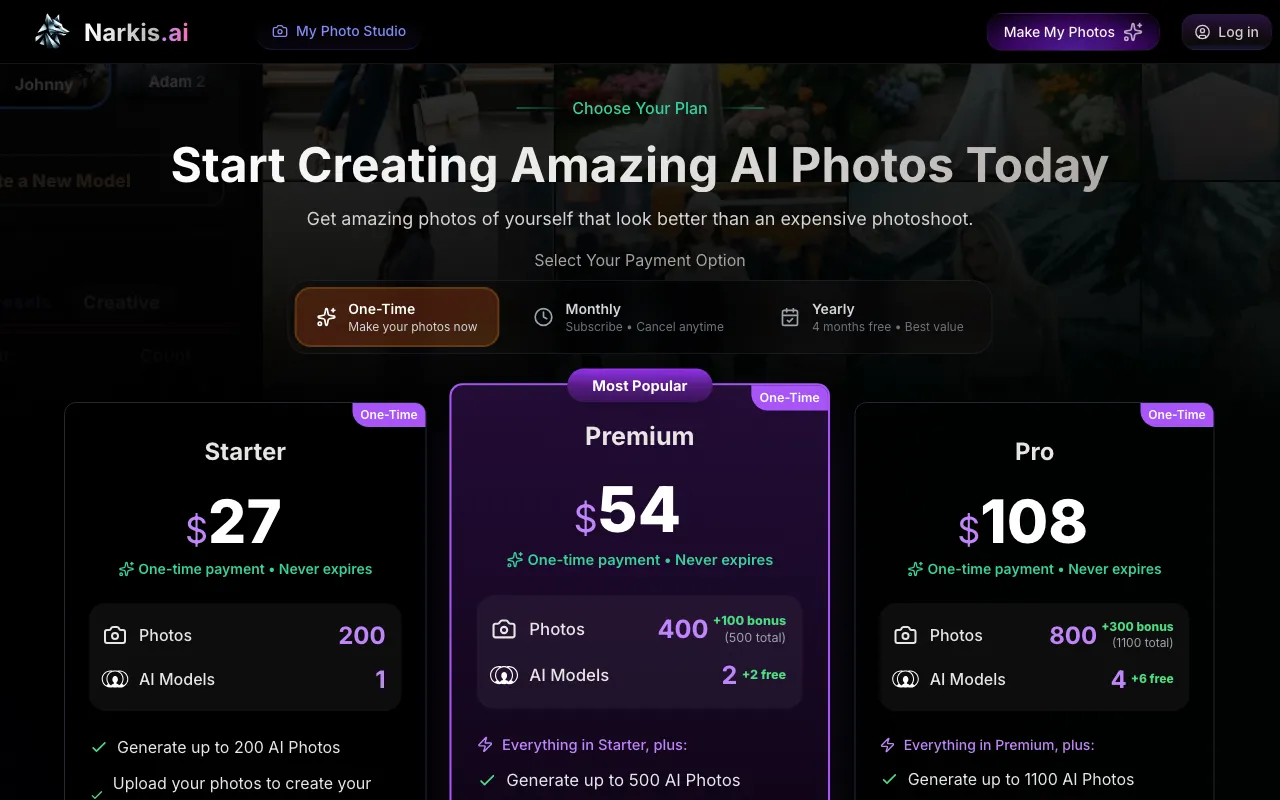Image resolution: width=1280 pixels, height=800 pixels.
Task: Click checkmark by Generate up to 200 AI Photos
Action: [99, 747]
